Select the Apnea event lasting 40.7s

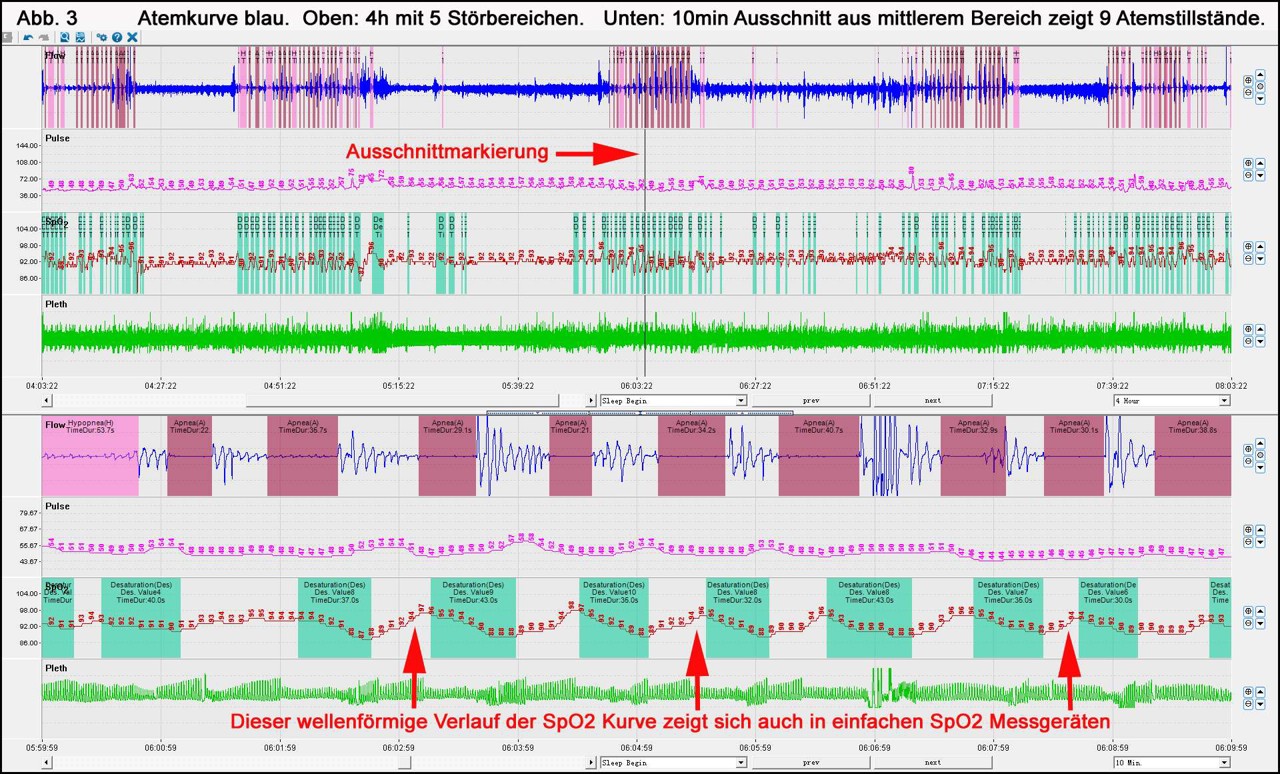[818, 456]
